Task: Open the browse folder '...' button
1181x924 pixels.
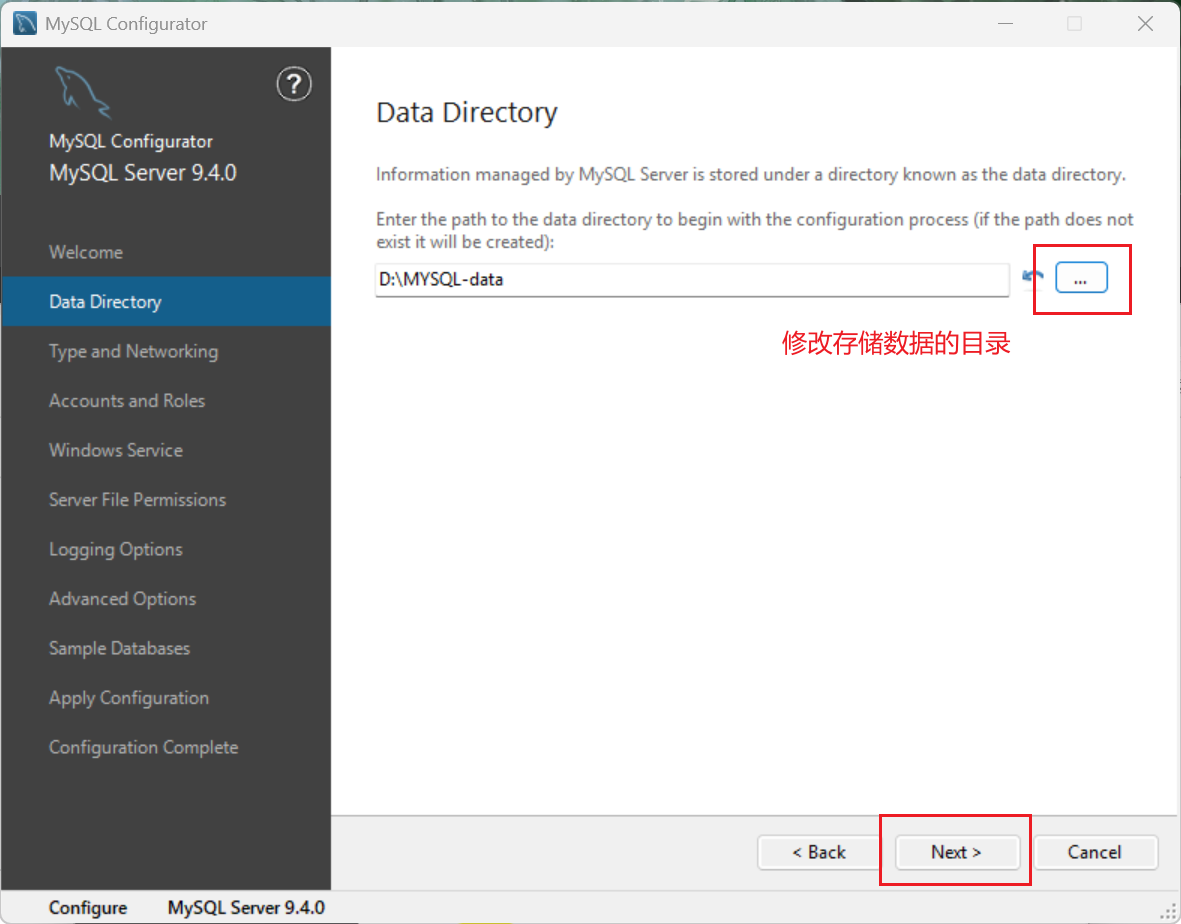Action: pos(1081,278)
